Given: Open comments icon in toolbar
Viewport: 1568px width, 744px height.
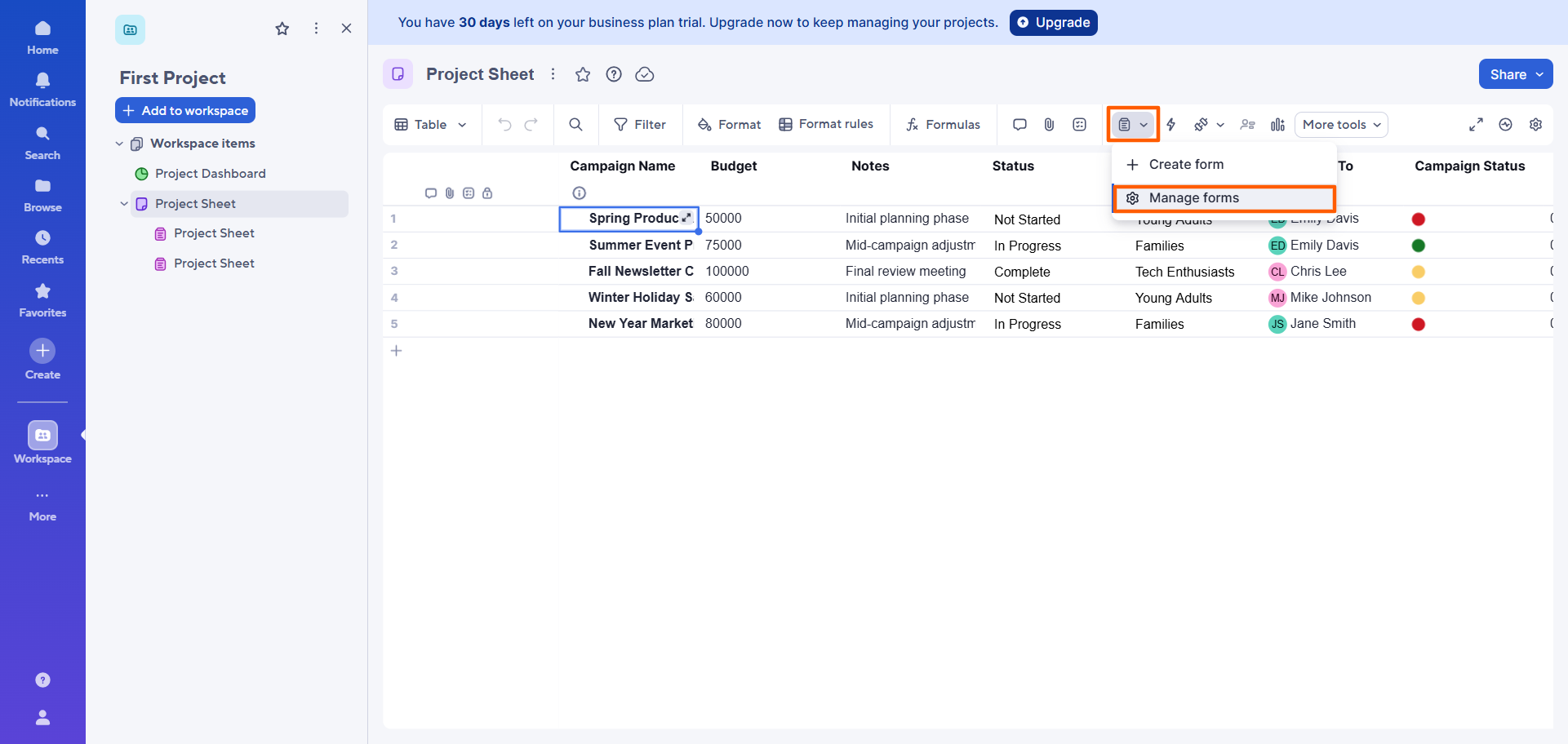Looking at the screenshot, I should coord(1019,125).
